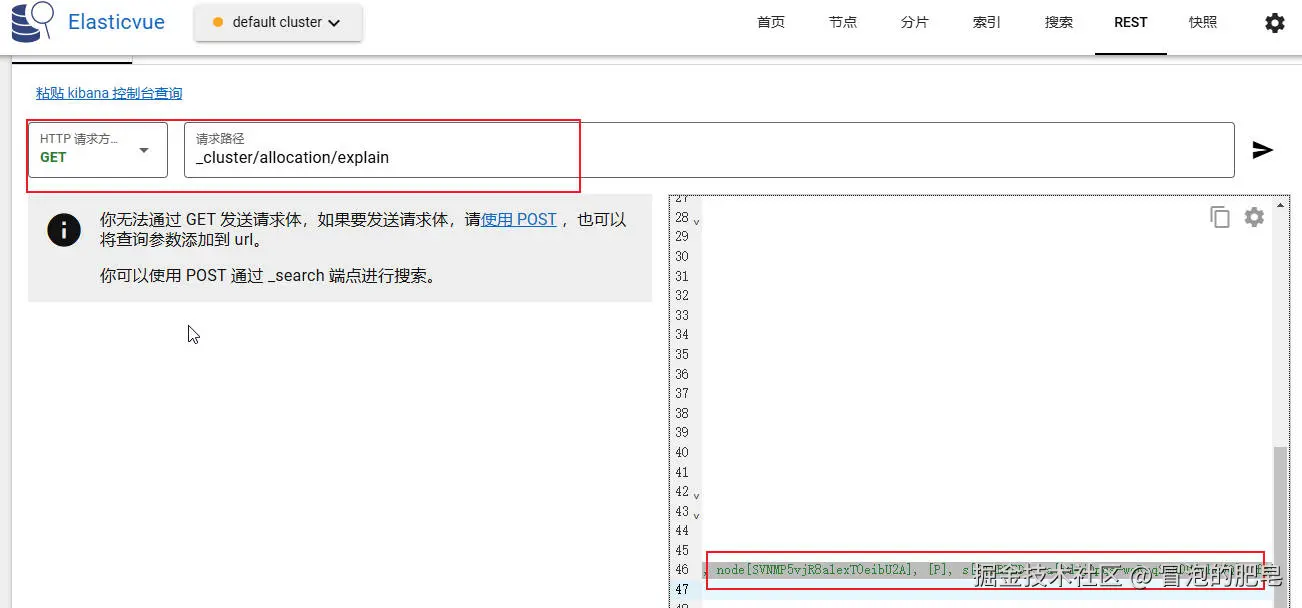
Task: Switch to the 分片 tab
Action: [x=915, y=22]
